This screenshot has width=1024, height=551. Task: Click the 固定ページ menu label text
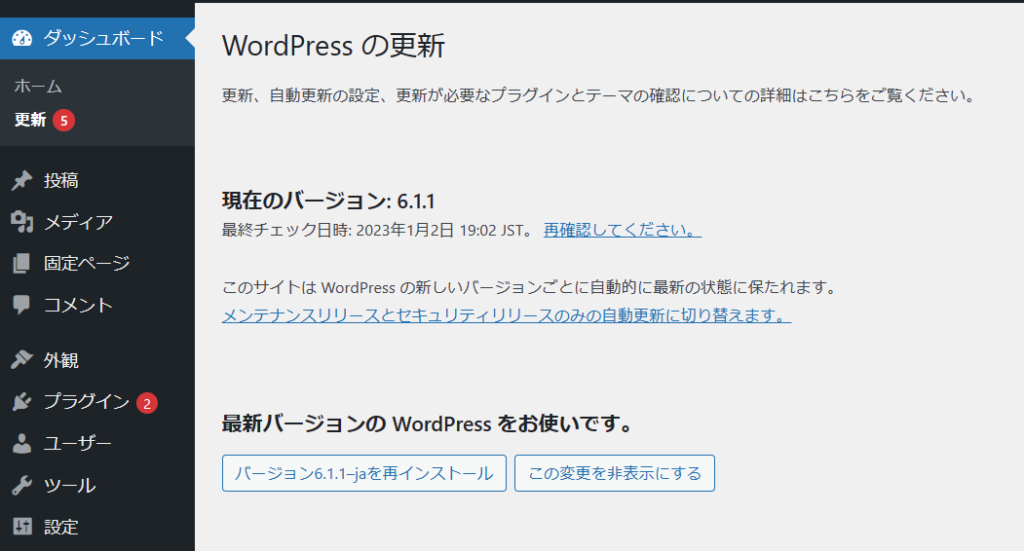point(87,264)
